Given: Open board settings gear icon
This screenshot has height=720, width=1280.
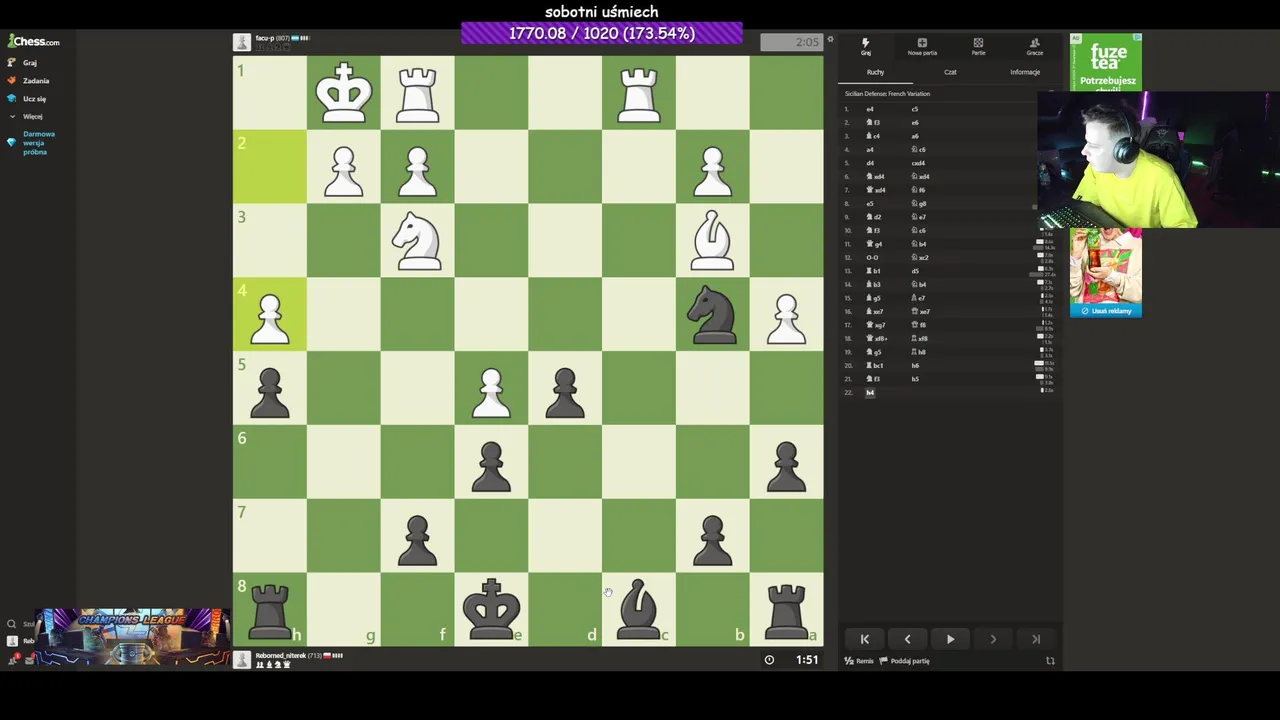Looking at the screenshot, I should click(830, 40).
